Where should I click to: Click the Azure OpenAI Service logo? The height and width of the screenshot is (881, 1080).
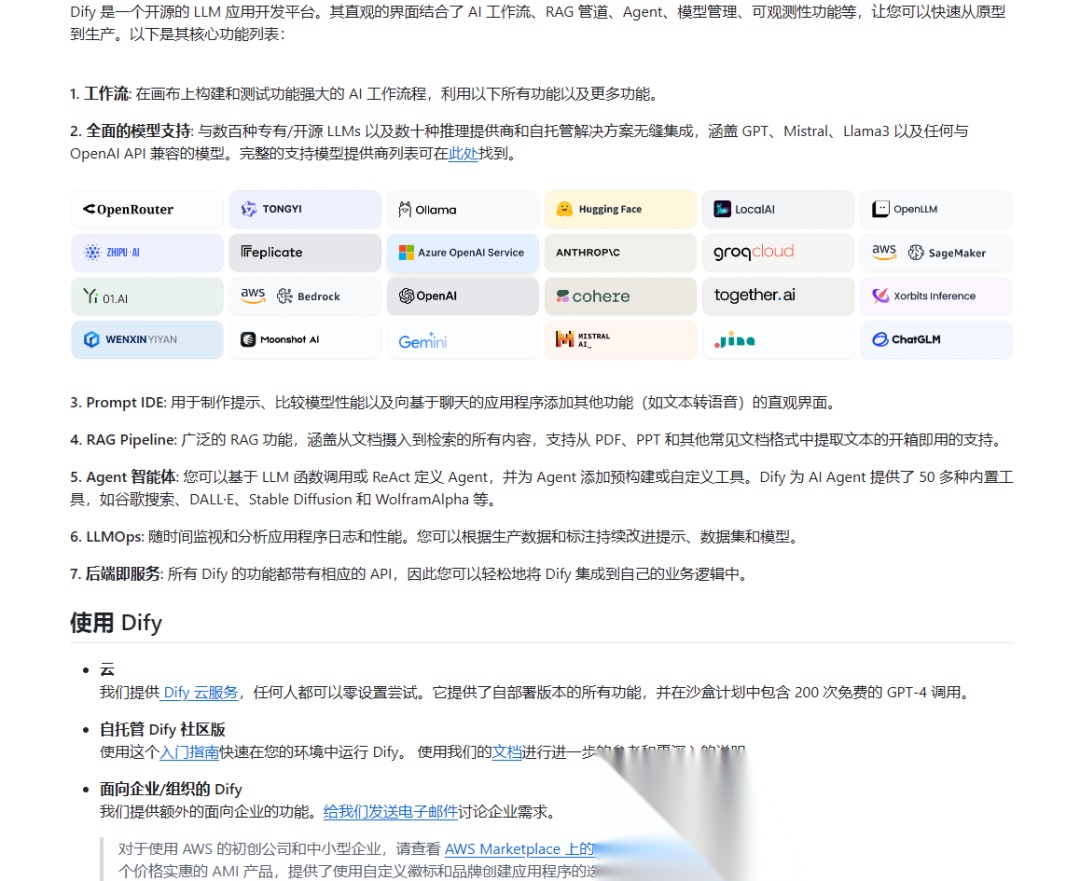point(462,253)
